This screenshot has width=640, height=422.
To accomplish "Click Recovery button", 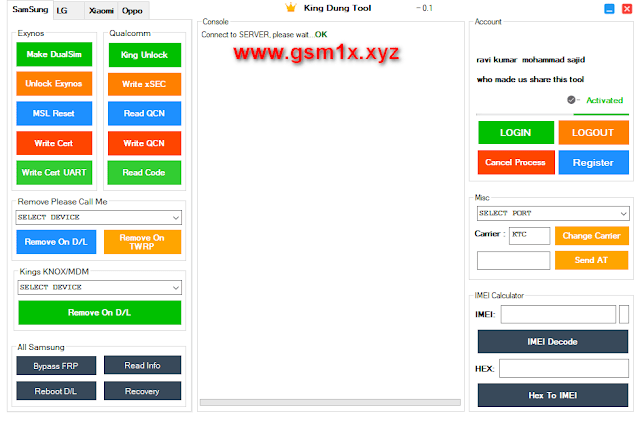I will [x=142, y=391].
